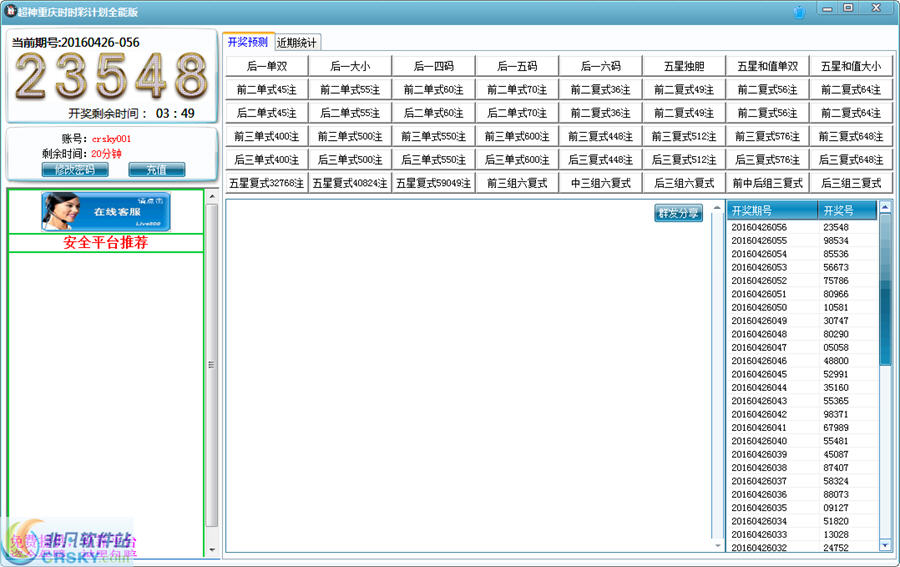The image size is (900, 567).
Task: Click the draw list scrollbar down arrow
Action: [x=885, y=545]
